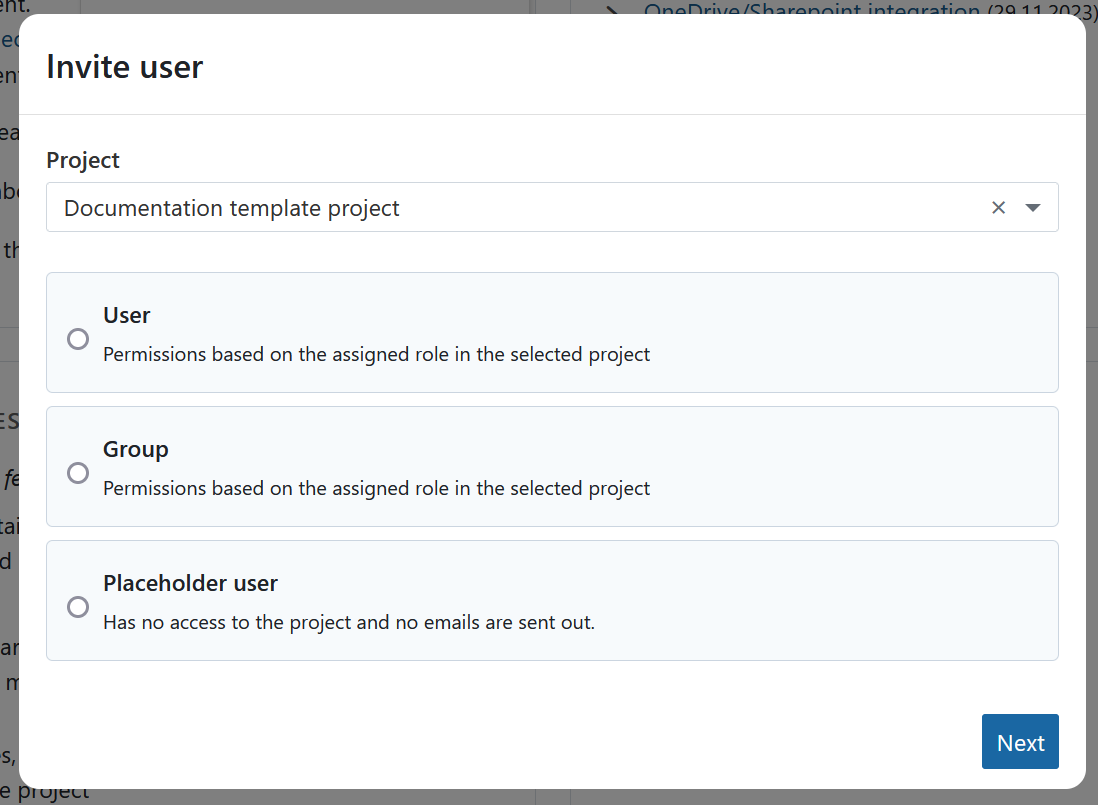Click the bold "User" option heading
Image resolution: width=1098 pixels, height=805 pixels.
(126, 315)
